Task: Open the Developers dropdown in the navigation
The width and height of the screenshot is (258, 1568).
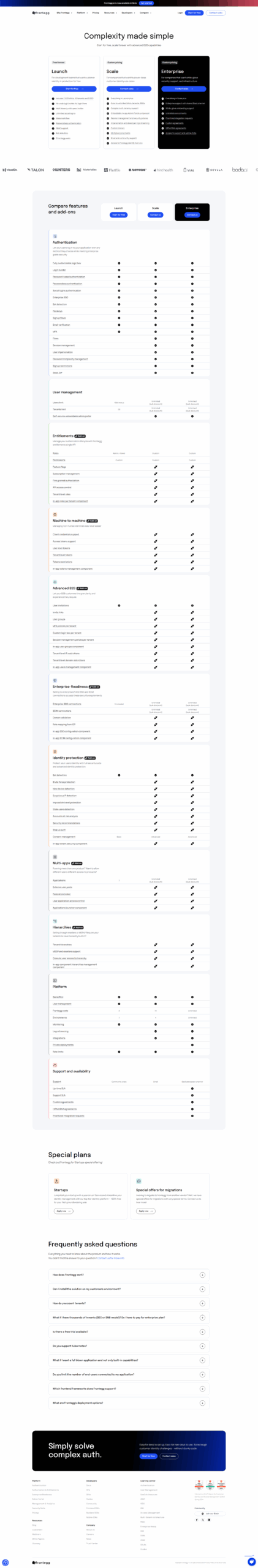Action: 127,12
